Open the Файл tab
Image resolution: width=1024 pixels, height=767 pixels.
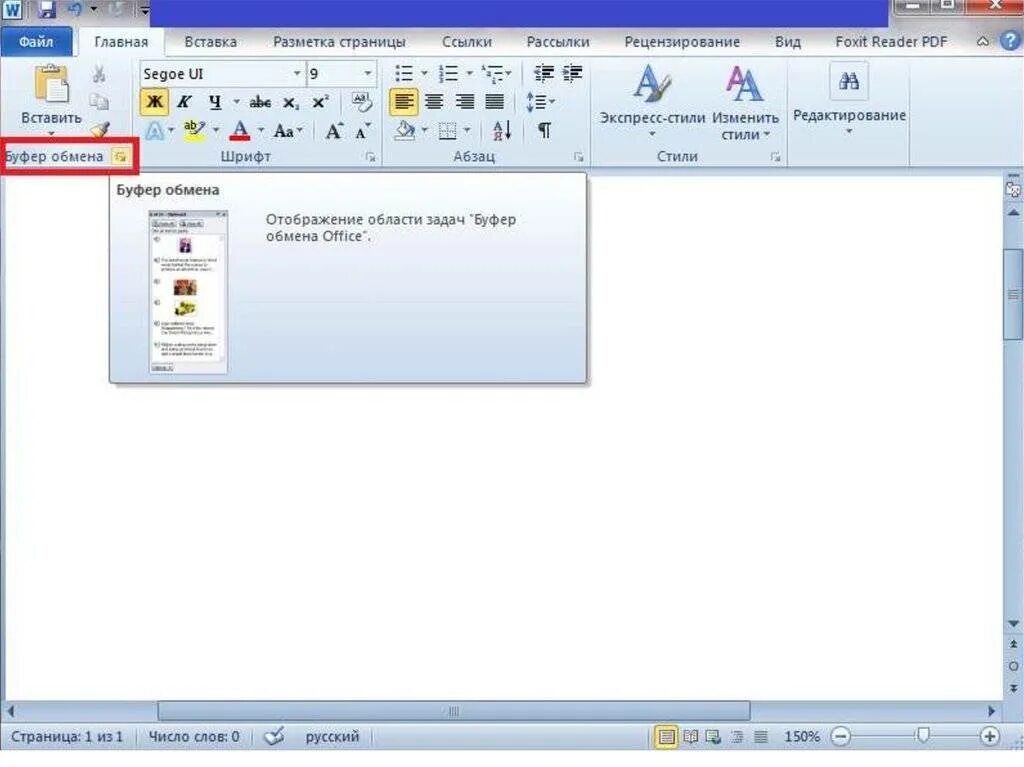37,42
